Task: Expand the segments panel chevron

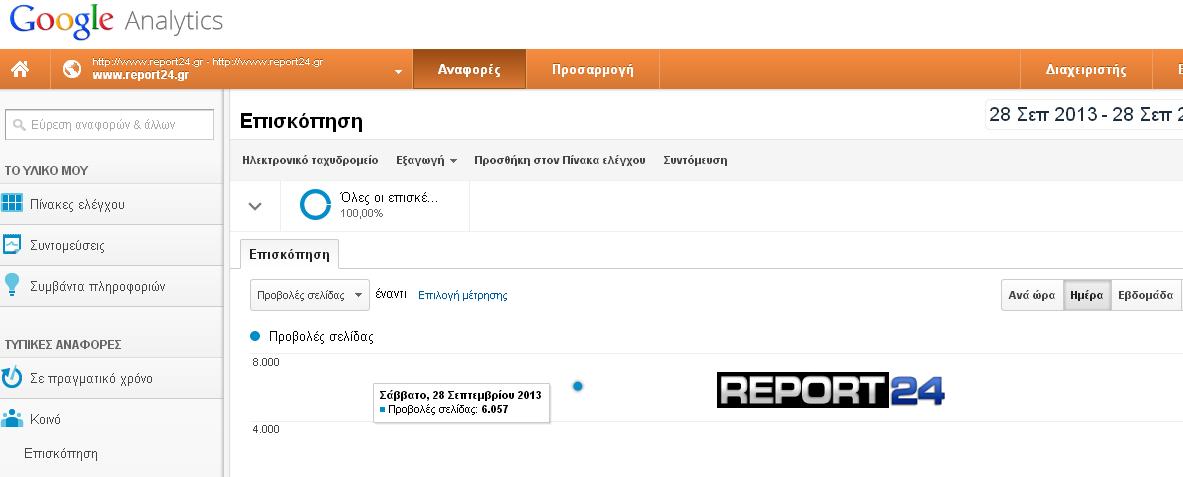Action: (255, 206)
